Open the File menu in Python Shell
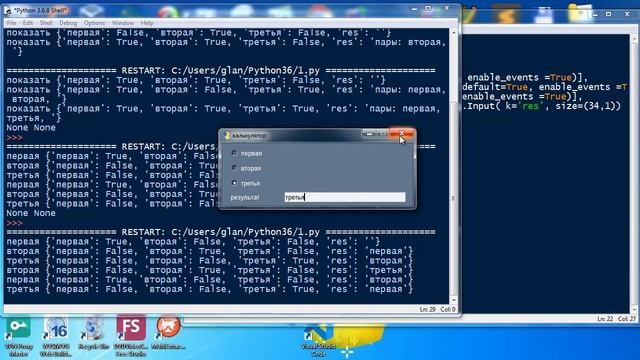The width and height of the screenshot is (640, 360). click(11, 23)
